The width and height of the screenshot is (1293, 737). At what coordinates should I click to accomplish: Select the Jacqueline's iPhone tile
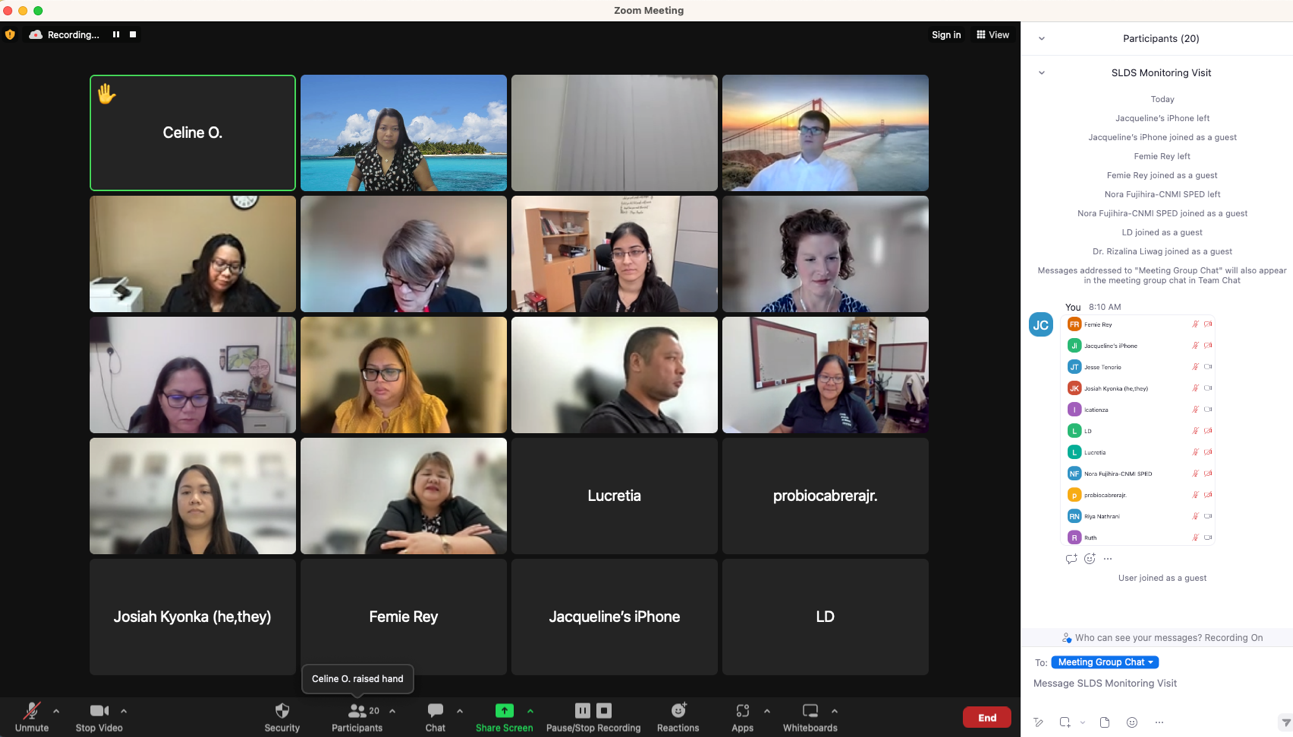point(614,617)
